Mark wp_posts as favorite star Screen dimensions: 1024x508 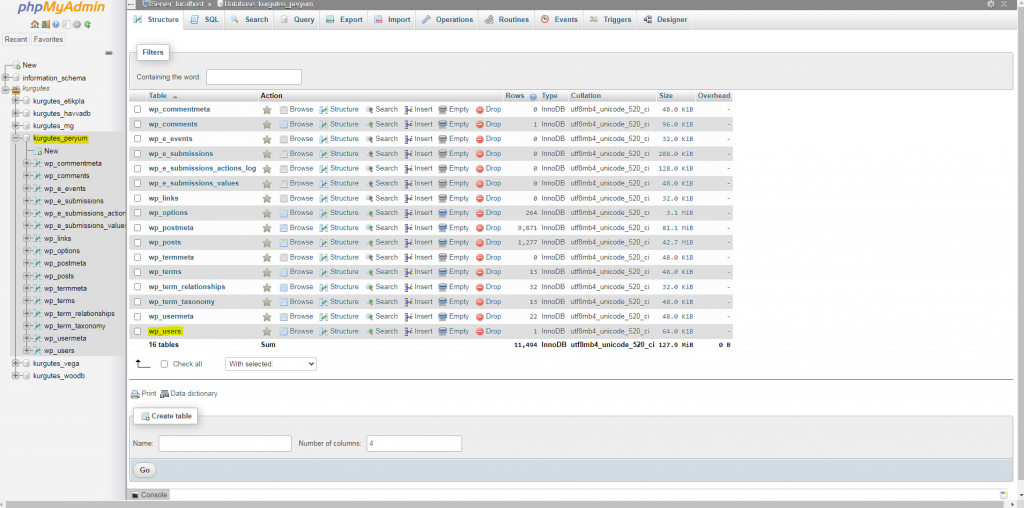[x=266, y=243]
